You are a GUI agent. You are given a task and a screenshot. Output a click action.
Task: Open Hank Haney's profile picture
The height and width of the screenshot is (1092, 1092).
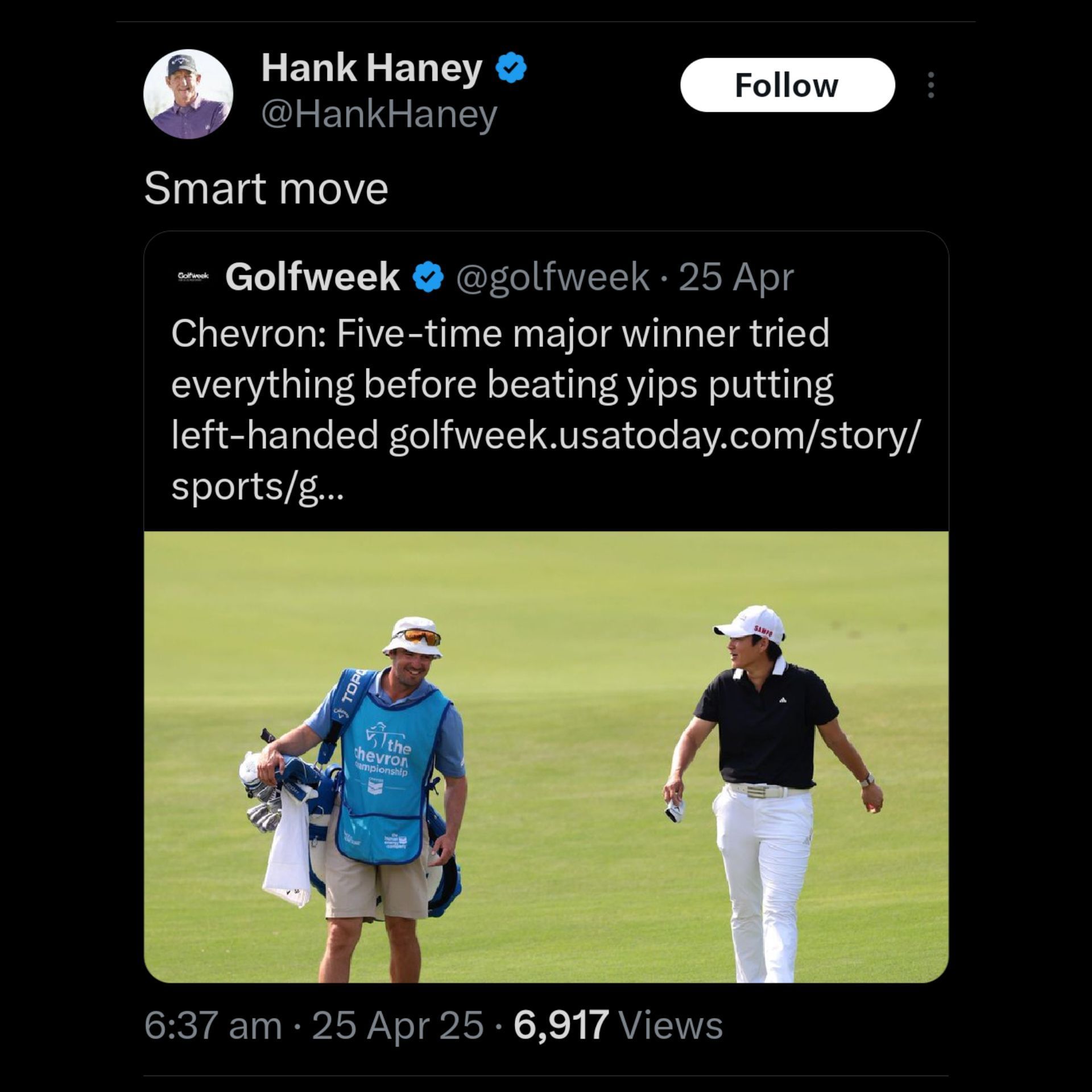[x=188, y=94]
